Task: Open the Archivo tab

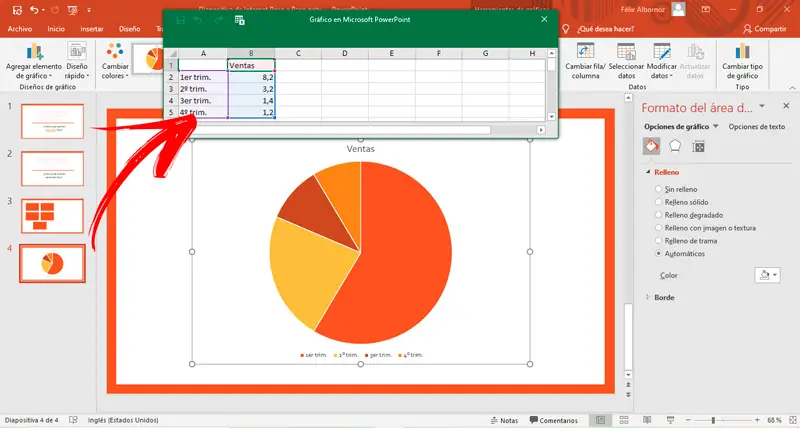Action: point(20,29)
